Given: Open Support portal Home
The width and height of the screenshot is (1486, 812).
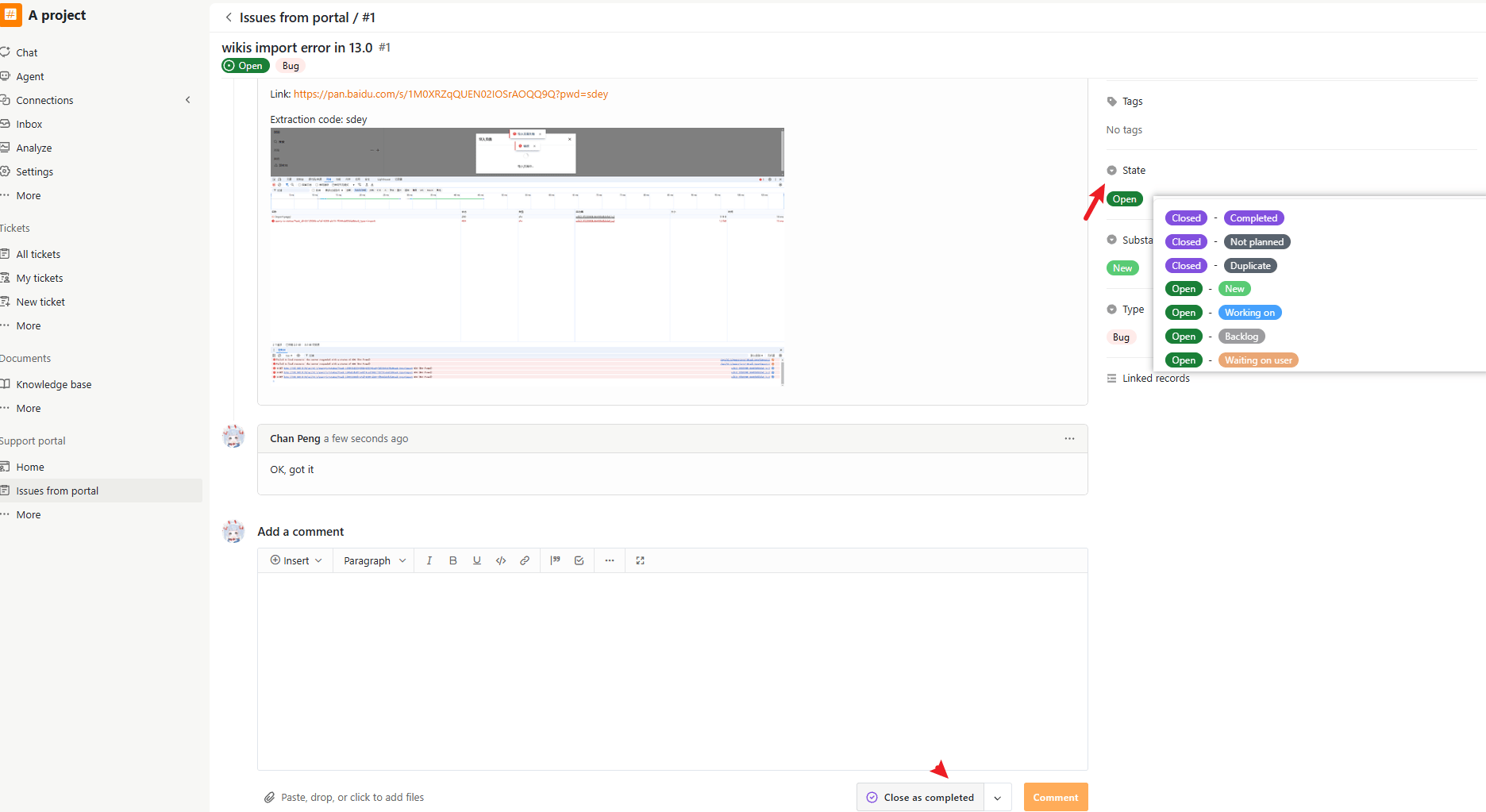Looking at the screenshot, I should click(30, 467).
